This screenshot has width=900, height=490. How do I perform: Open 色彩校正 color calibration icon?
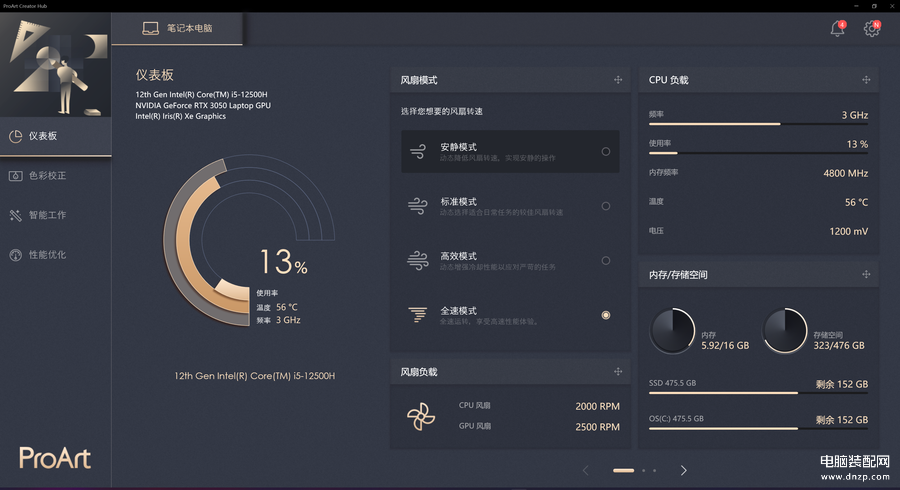click(x=15, y=176)
